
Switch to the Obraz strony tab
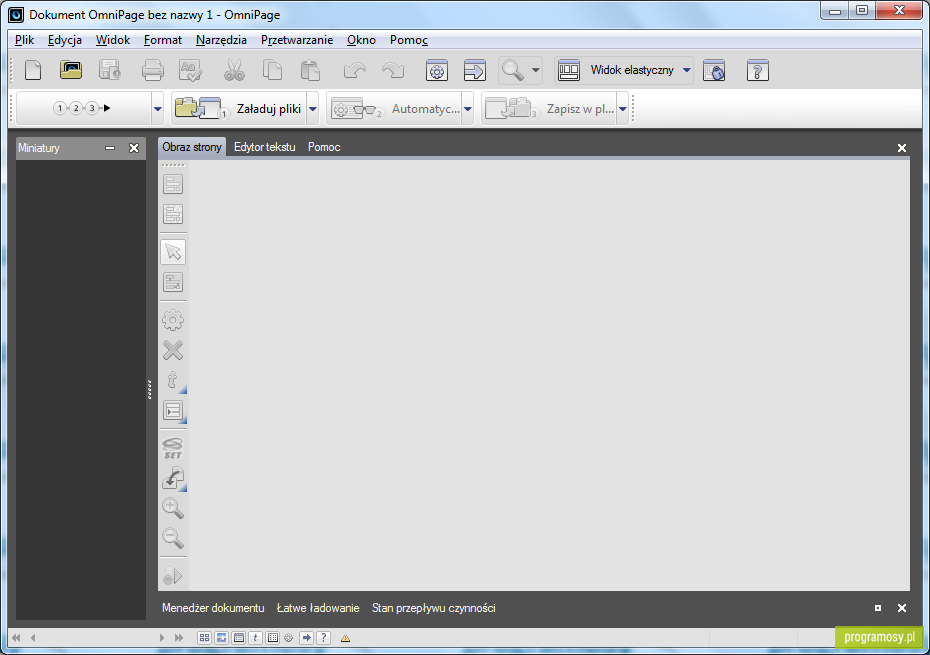coord(192,147)
